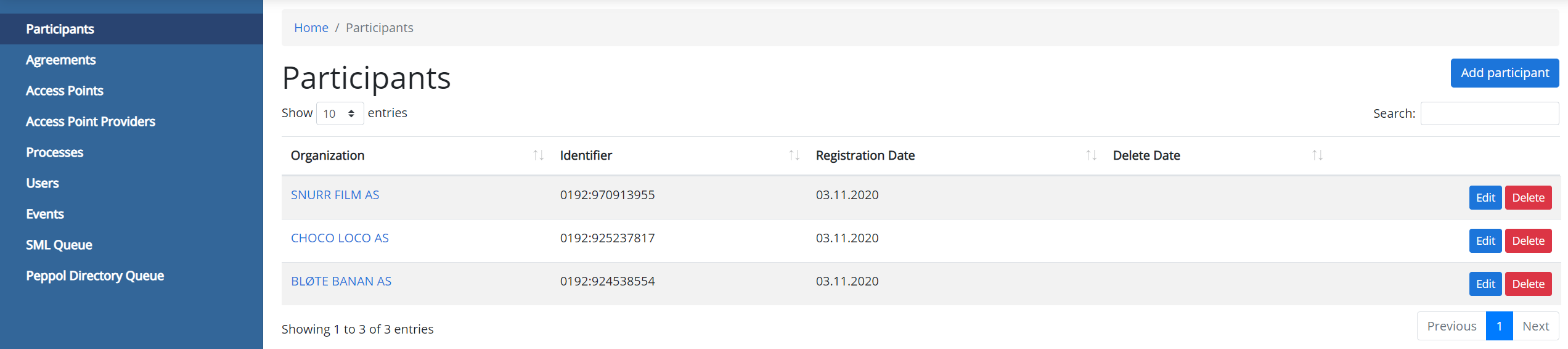
Task: Open Peppol Directory Queue menu item
Action: [94, 276]
